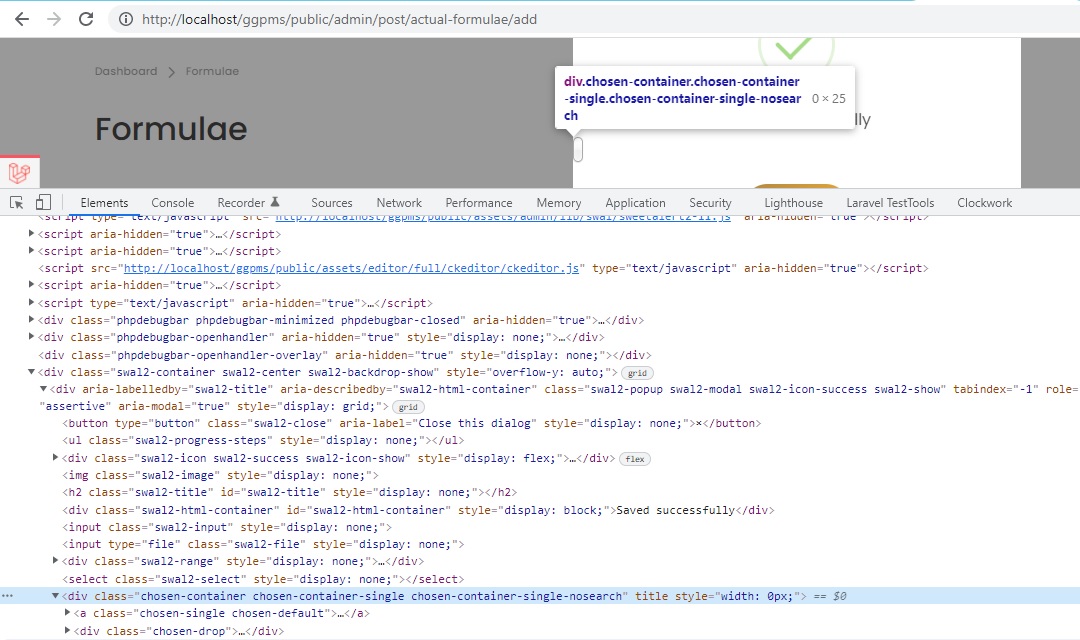Toggle the device toolbar icon

coord(43,203)
